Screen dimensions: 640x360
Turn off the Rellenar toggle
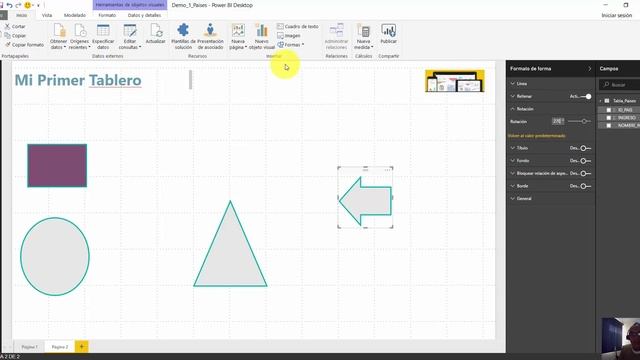pyautogui.click(x=586, y=96)
